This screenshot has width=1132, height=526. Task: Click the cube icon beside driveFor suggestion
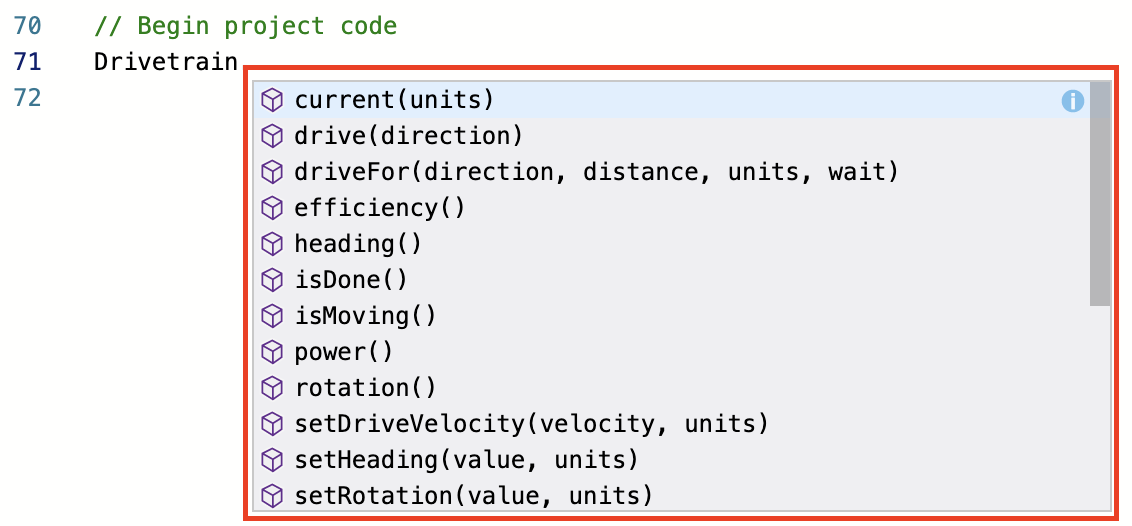[x=271, y=172]
